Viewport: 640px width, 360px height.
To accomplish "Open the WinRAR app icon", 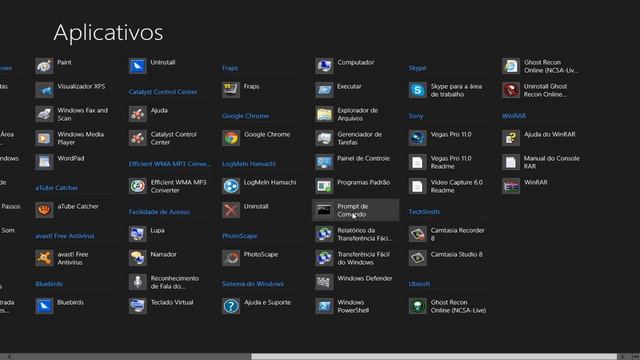I will point(511,186).
